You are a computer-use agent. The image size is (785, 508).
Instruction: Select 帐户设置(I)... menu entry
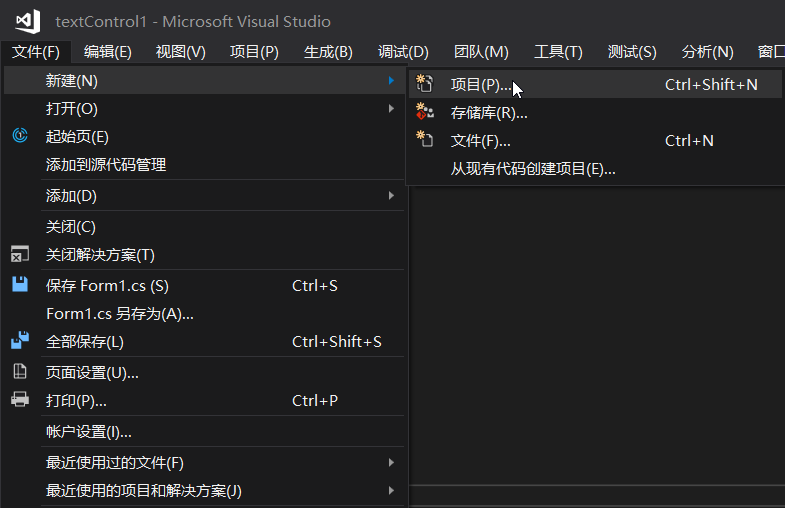click(204, 432)
